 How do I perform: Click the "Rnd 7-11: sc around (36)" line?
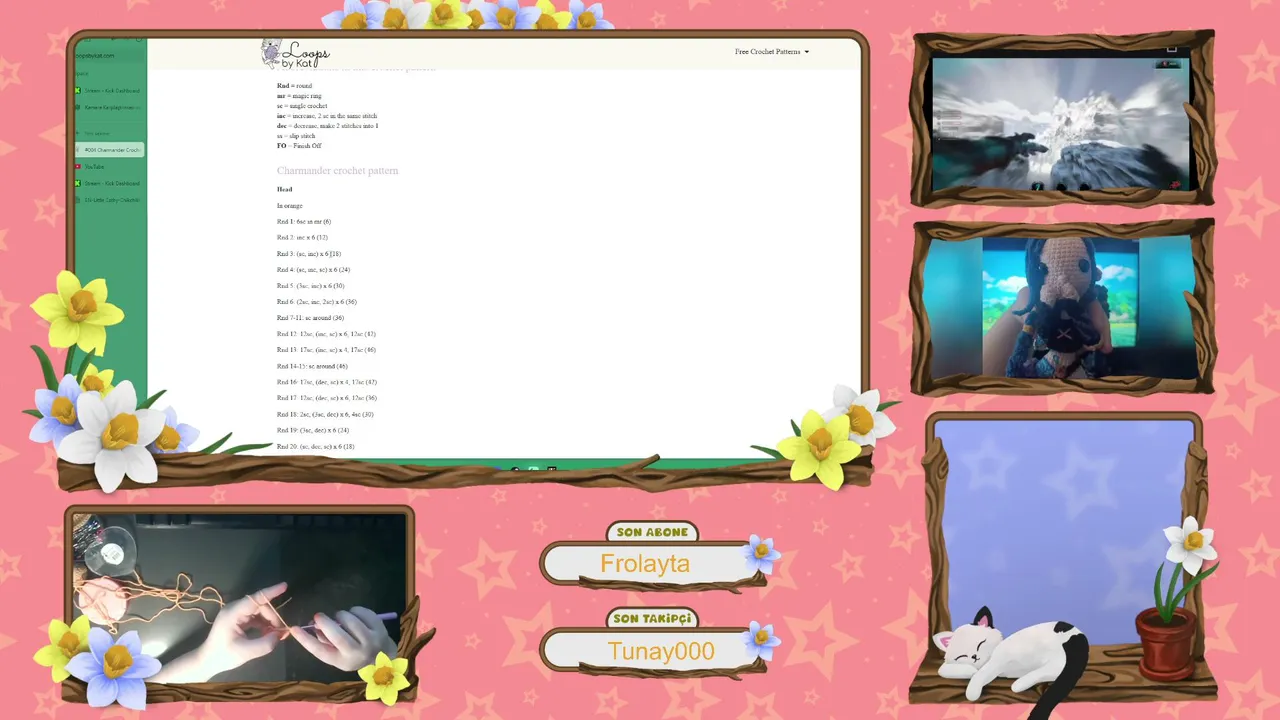coord(310,318)
